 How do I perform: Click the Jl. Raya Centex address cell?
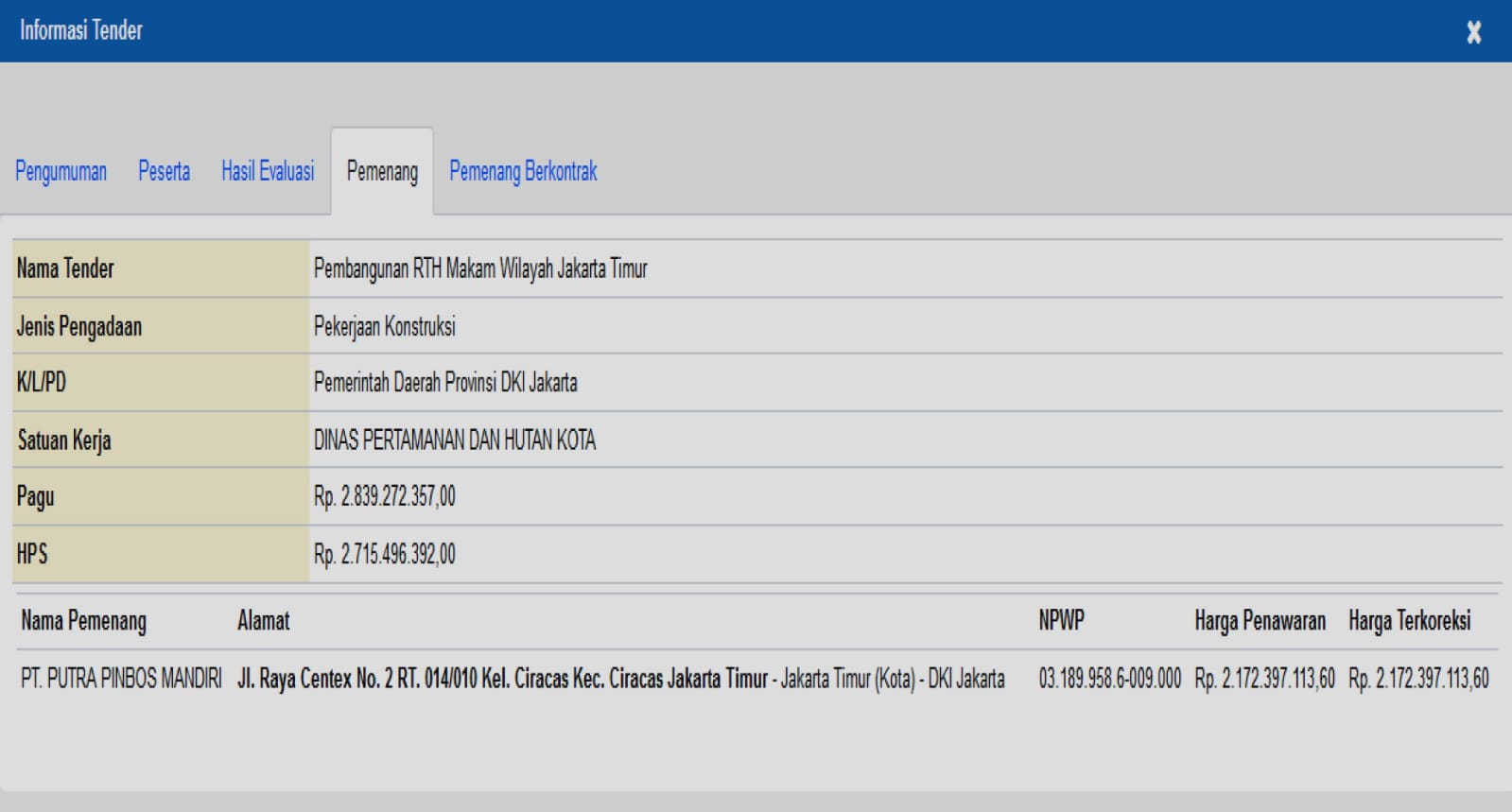click(x=621, y=679)
